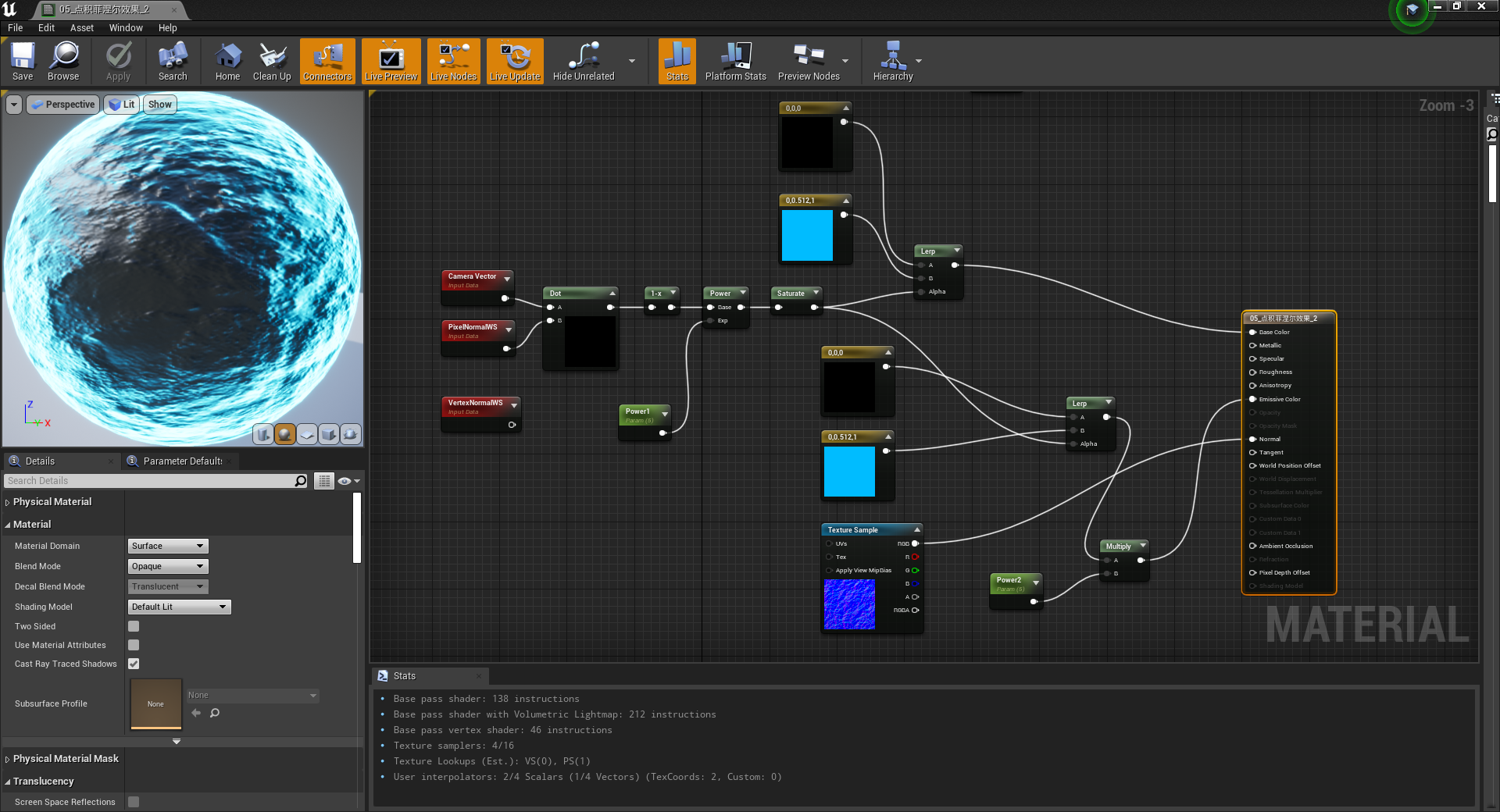The width and height of the screenshot is (1500, 812).
Task: Enable the Two Sided checkbox
Action: point(133,625)
